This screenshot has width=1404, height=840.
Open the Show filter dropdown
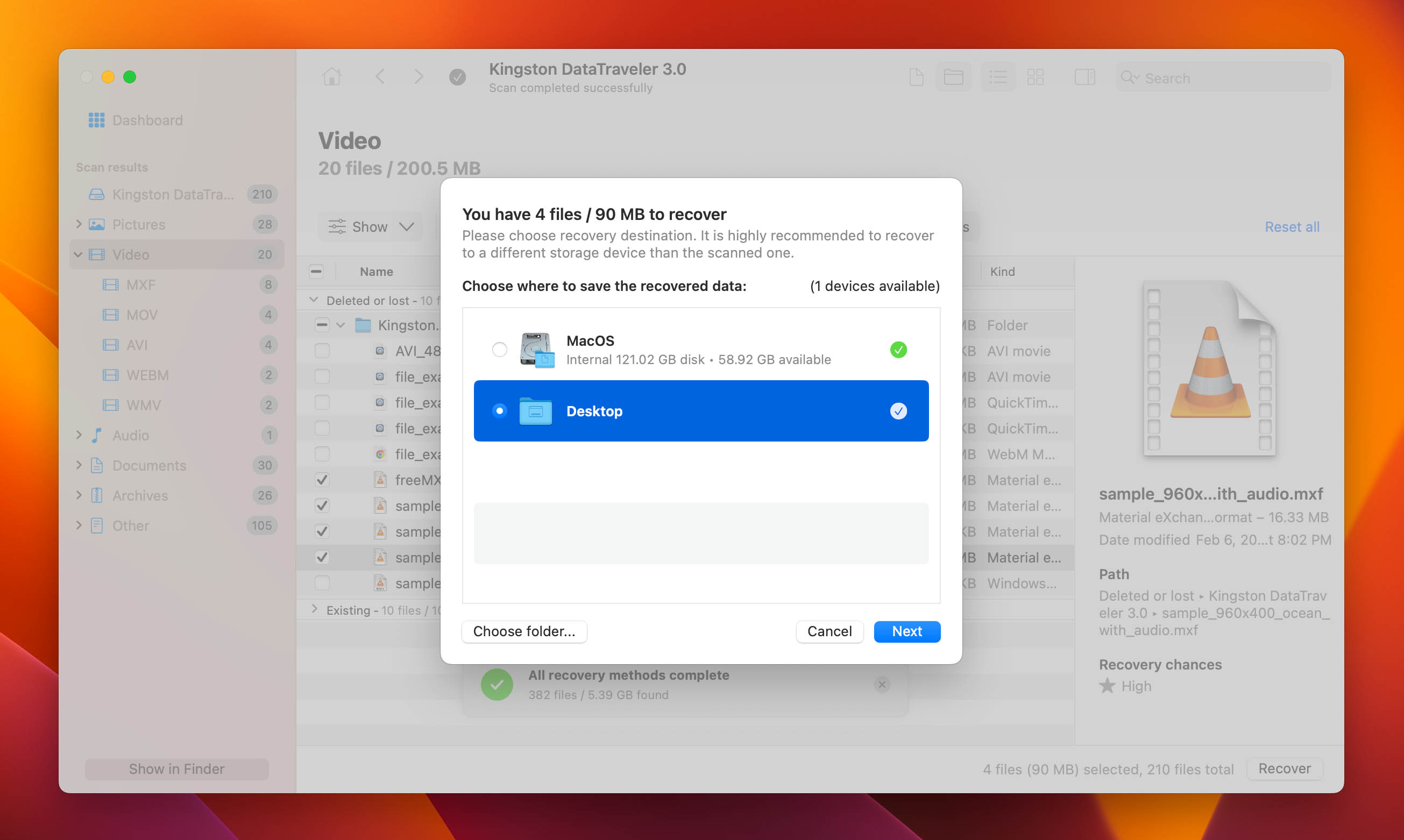(371, 226)
